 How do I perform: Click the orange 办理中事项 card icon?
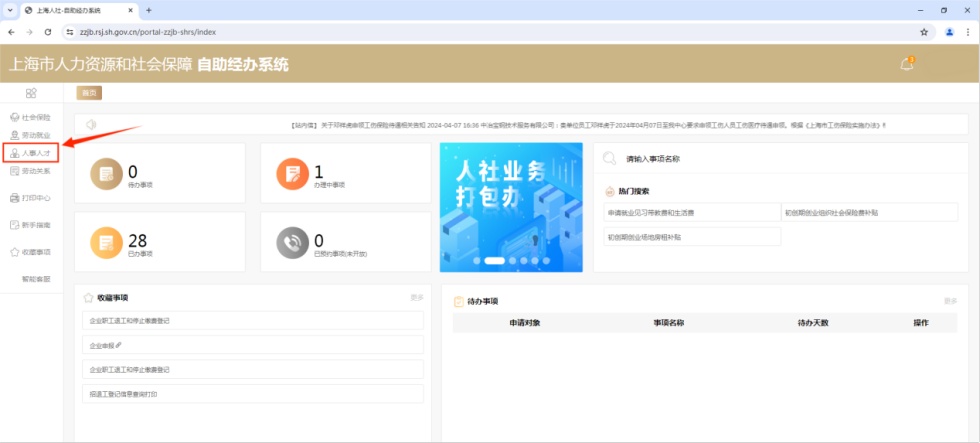click(292, 174)
